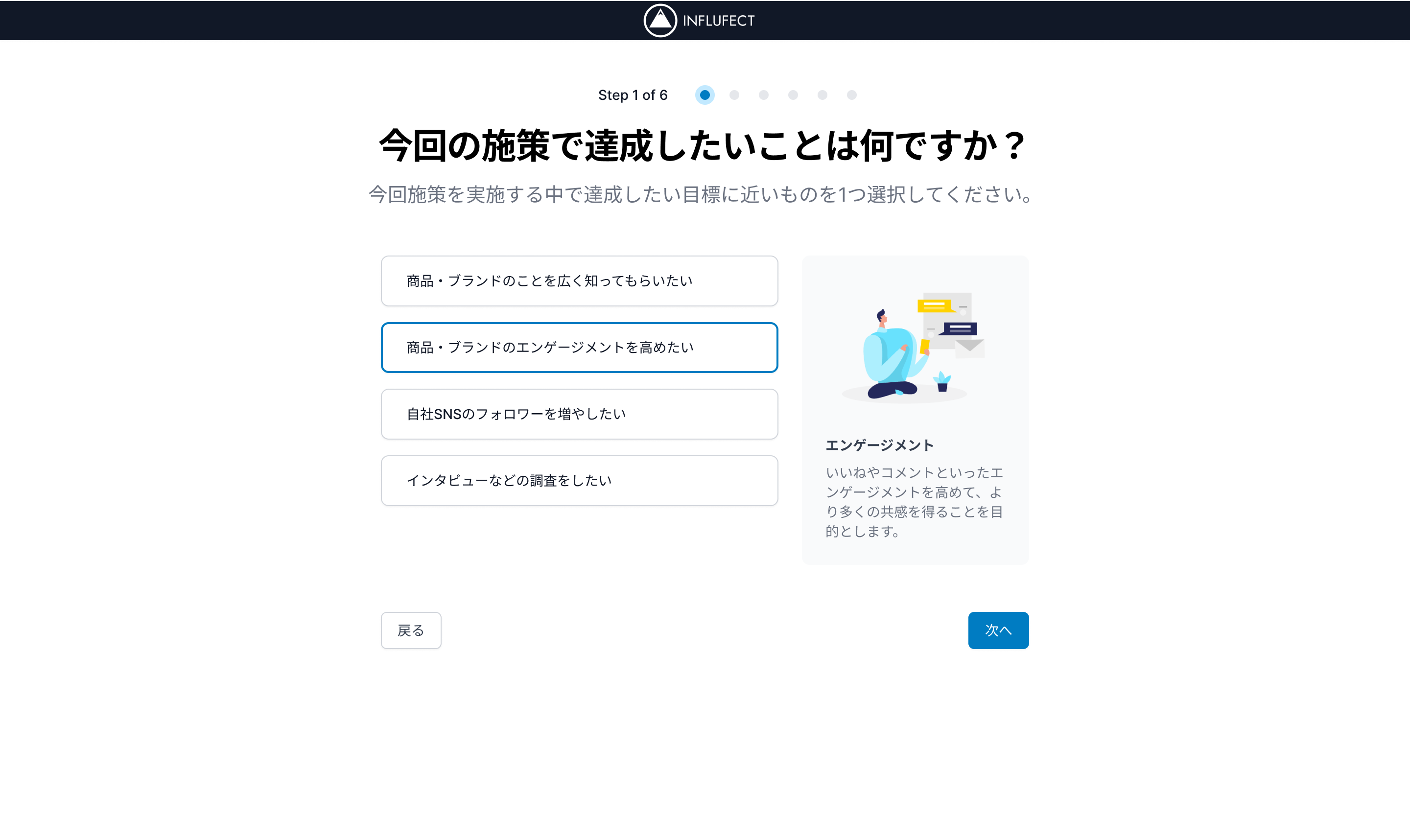The image size is (1410, 840).
Task: Click the 戻る back button
Action: [x=411, y=630]
